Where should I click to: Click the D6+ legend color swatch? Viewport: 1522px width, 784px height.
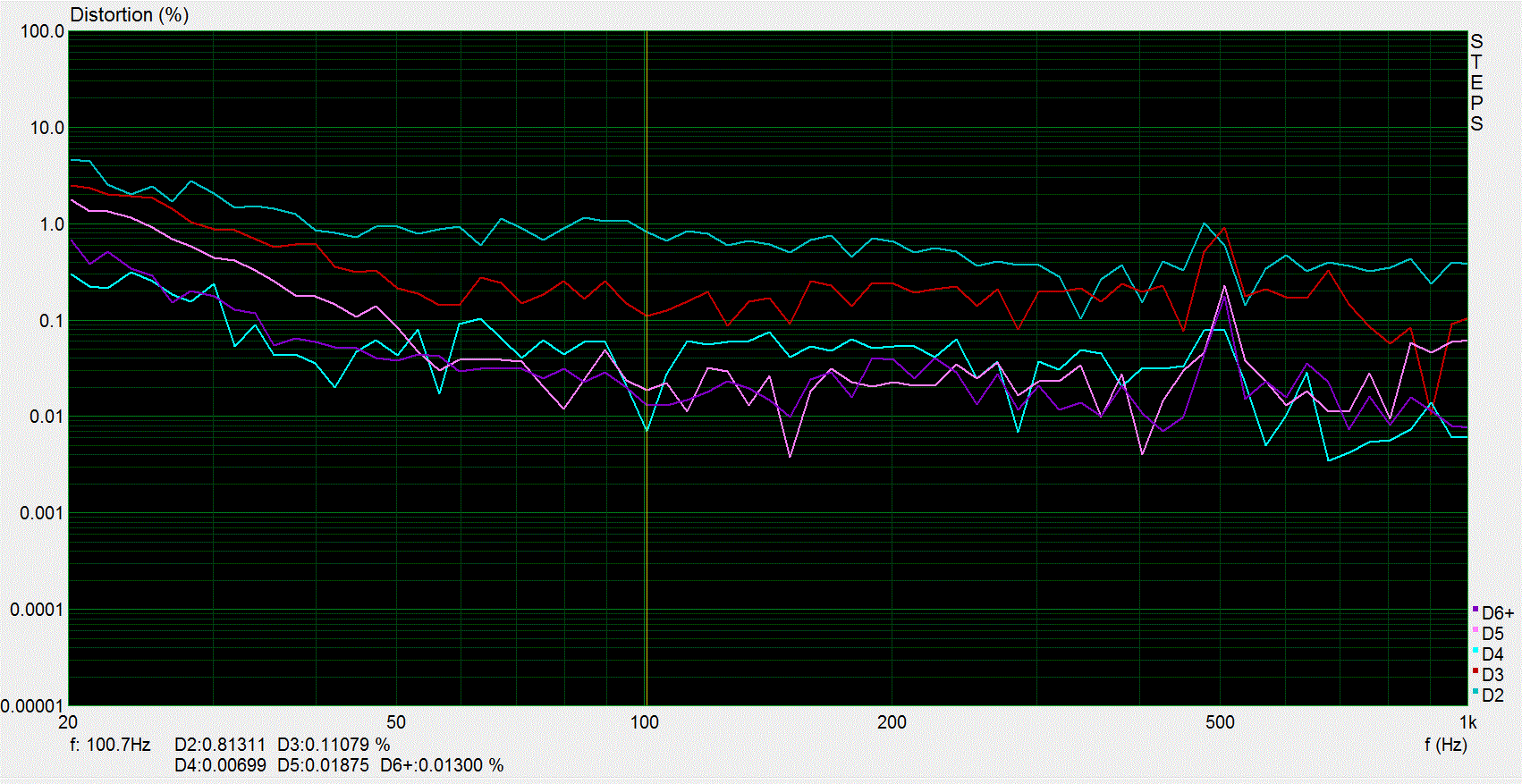pos(1475,610)
